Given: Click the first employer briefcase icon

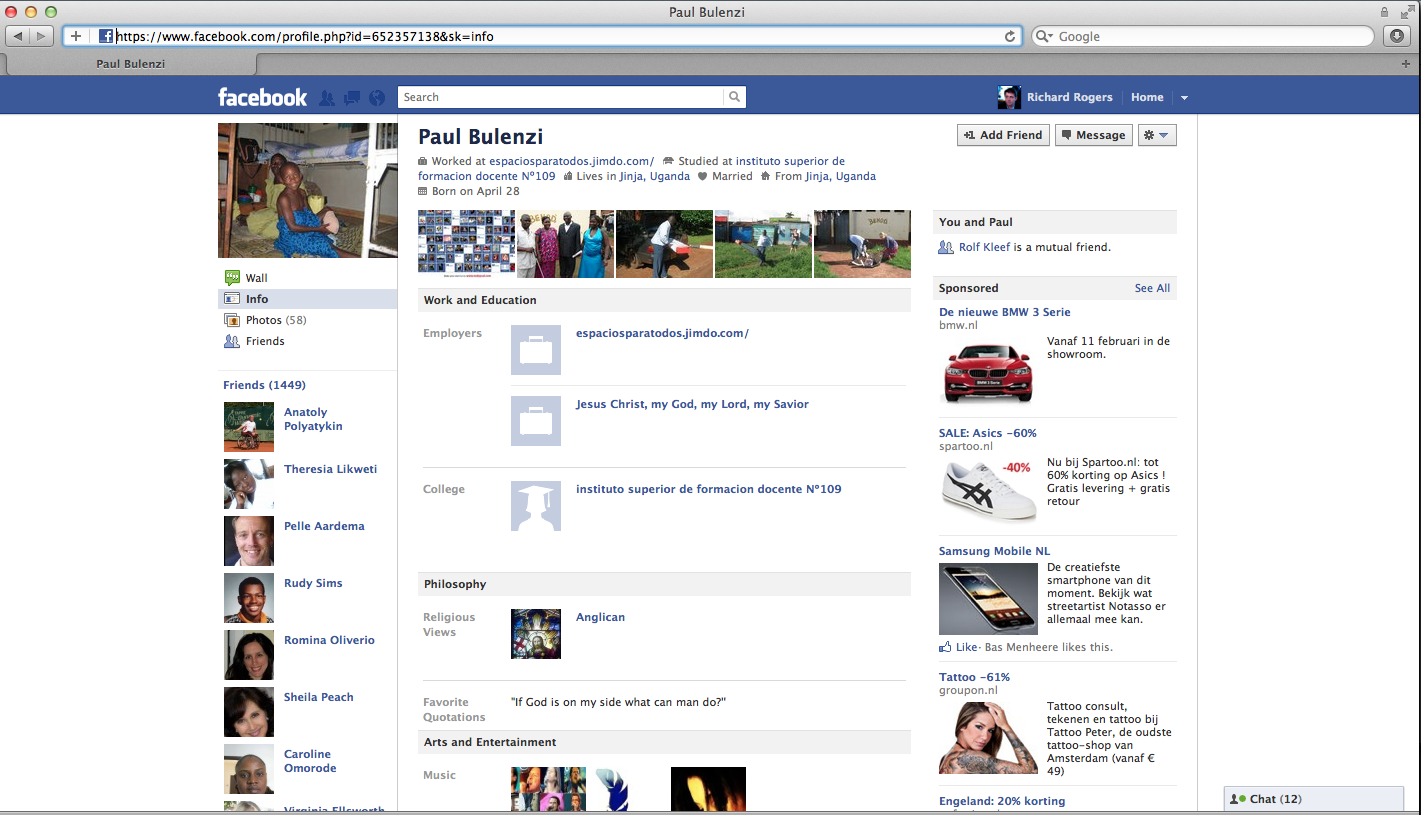Looking at the screenshot, I should [536, 350].
